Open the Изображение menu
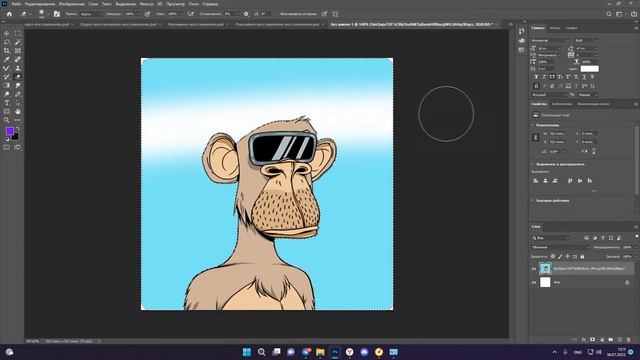The width and height of the screenshot is (640, 360). [x=71, y=4]
